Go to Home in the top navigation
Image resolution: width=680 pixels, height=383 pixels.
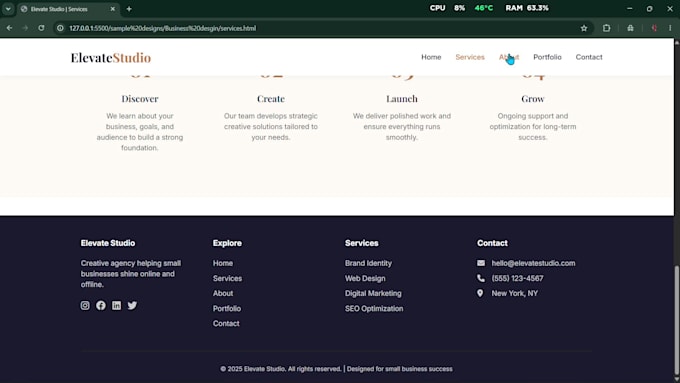[x=431, y=57]
